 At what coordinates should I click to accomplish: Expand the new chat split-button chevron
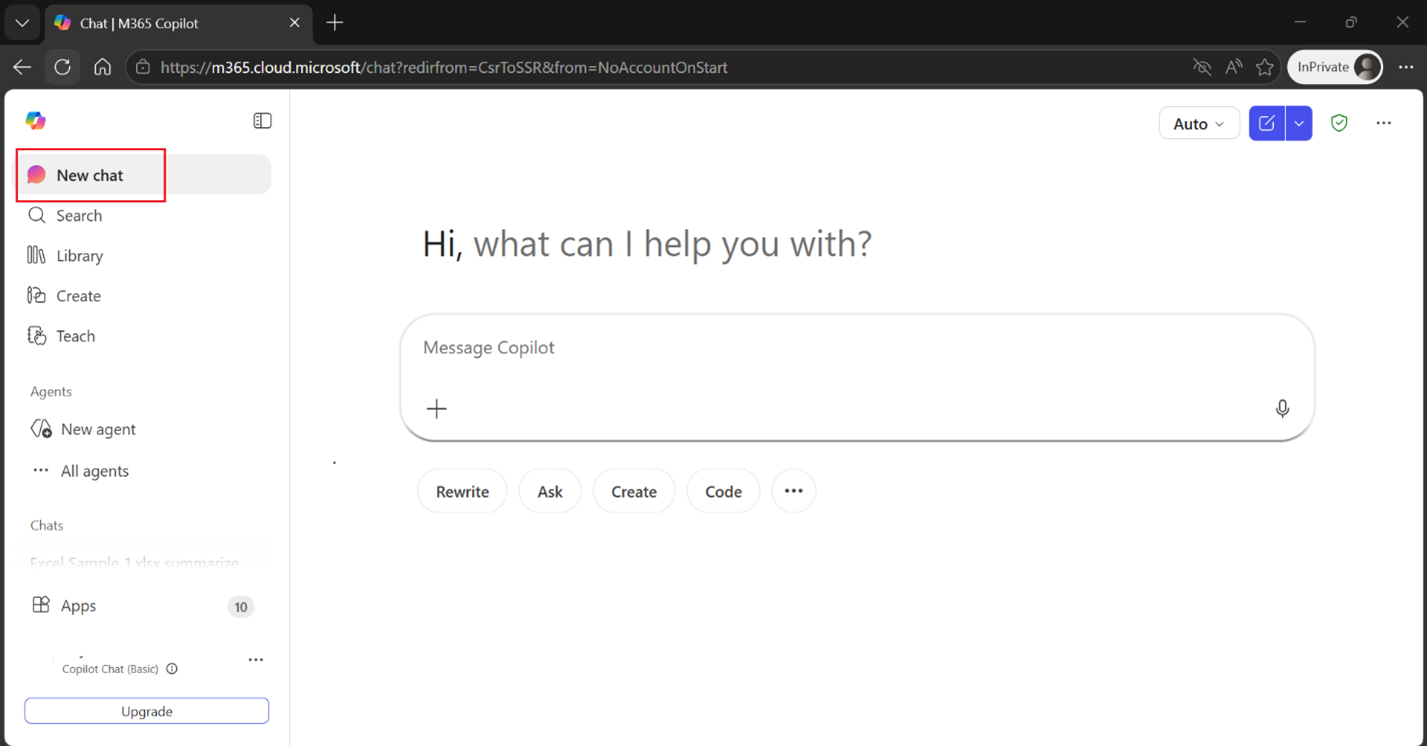(1297, 122)
